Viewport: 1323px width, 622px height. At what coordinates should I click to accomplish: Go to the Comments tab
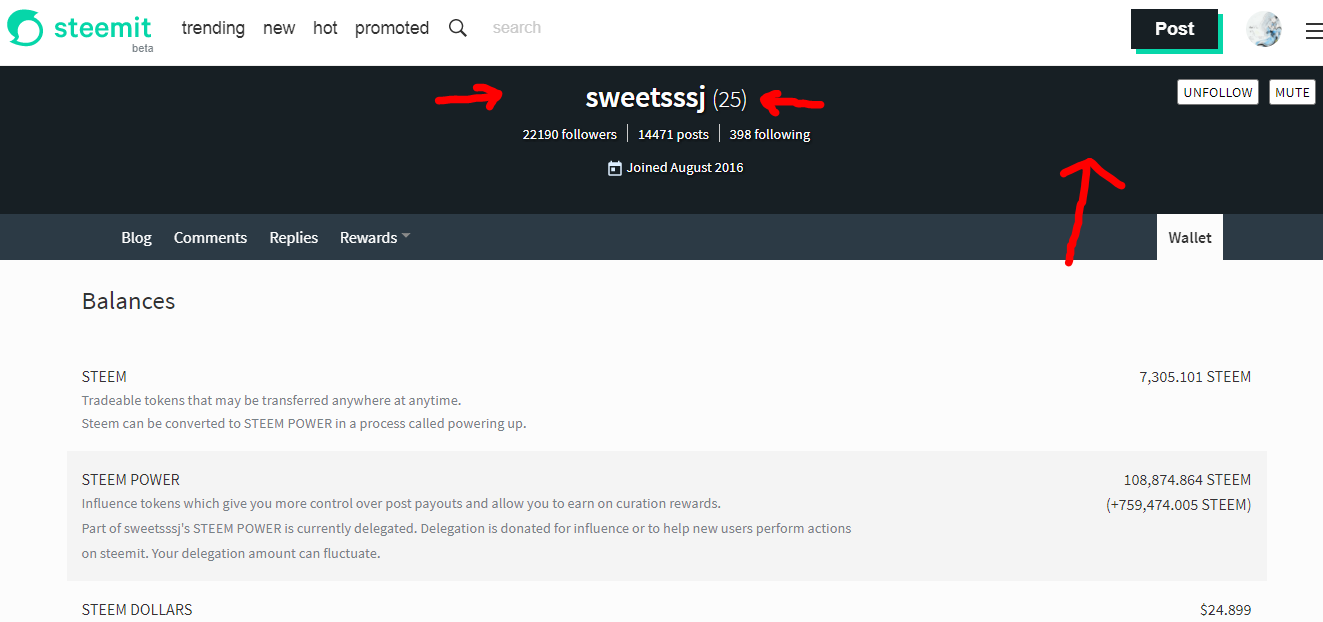(x=210, y=237)
